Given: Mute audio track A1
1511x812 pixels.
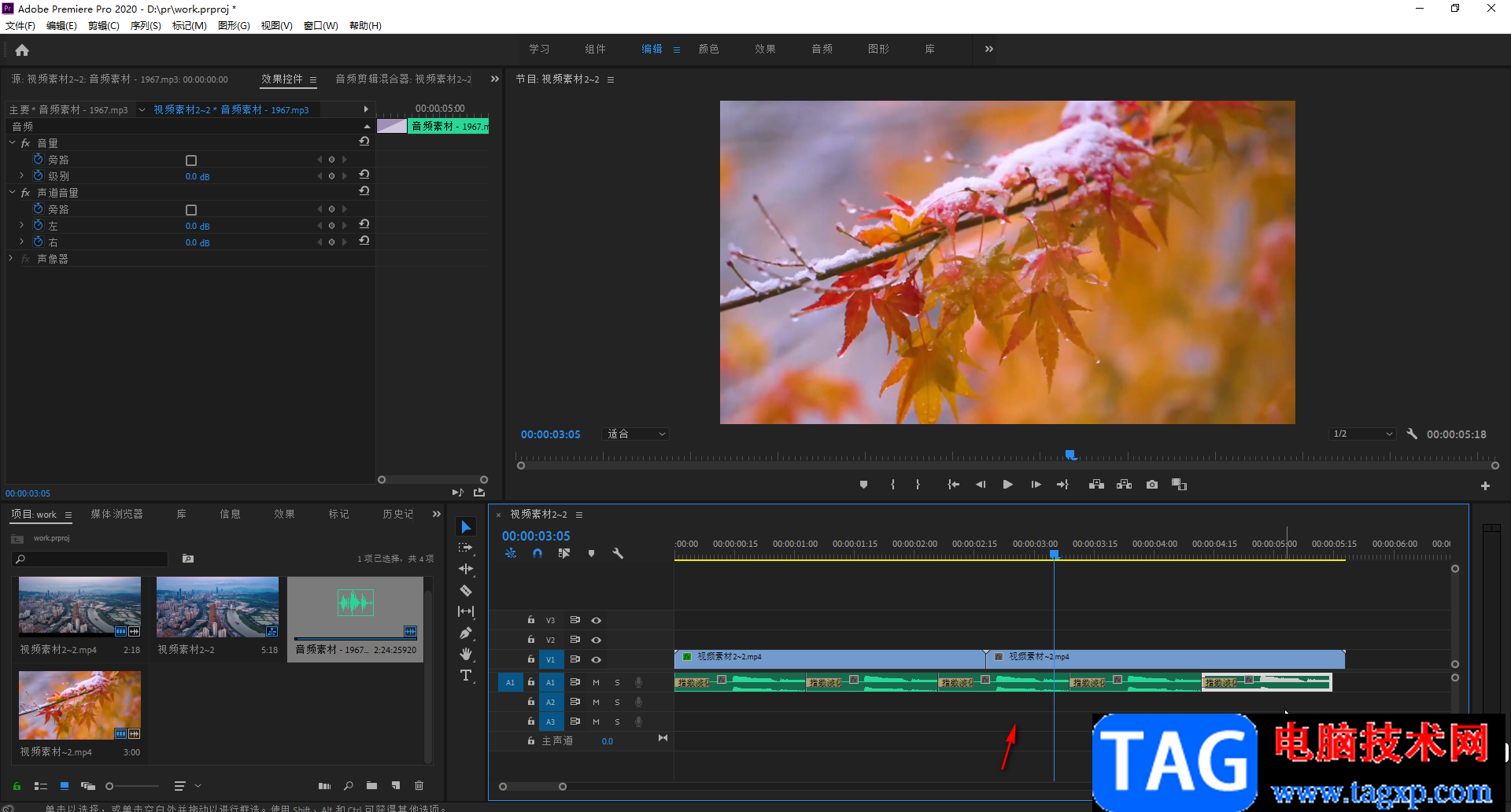Looking at the screenshot, I should click(596, 682).
